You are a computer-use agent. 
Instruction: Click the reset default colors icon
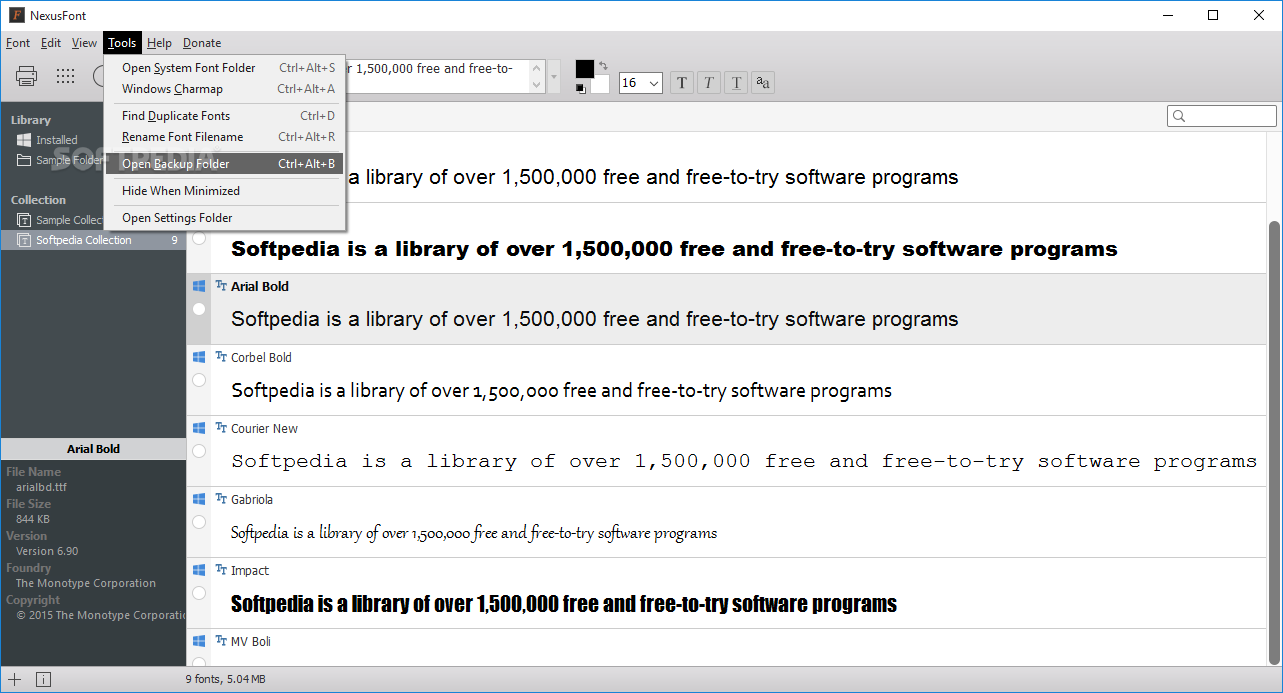click(581, 89)
